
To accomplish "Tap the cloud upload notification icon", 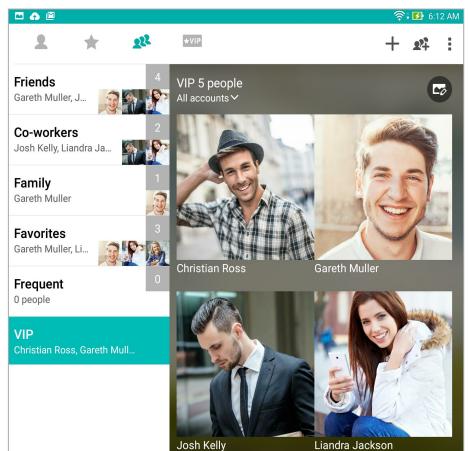I will pyautogui.click(x=35, y=16).
